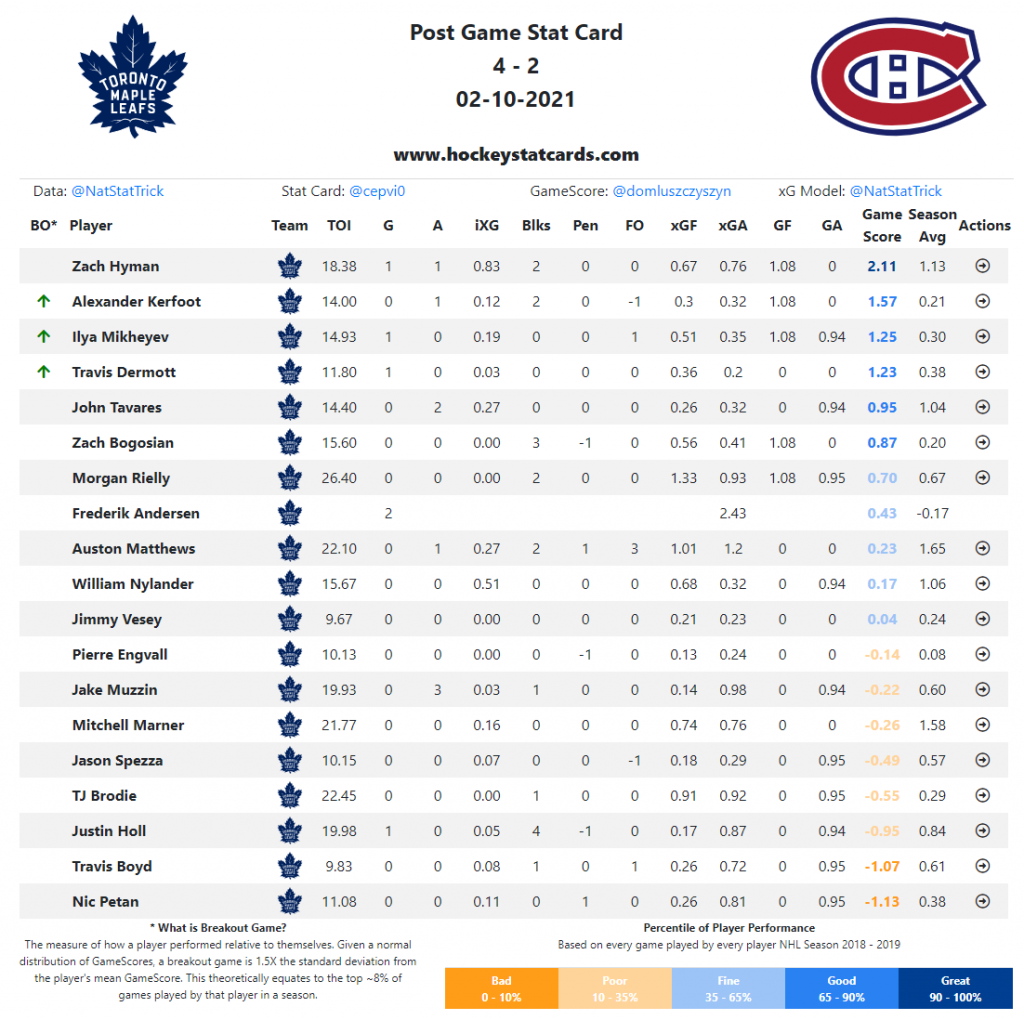
Task: Click the Bad 0 - 10% legend swatch
Action: (x=501, y=989)
